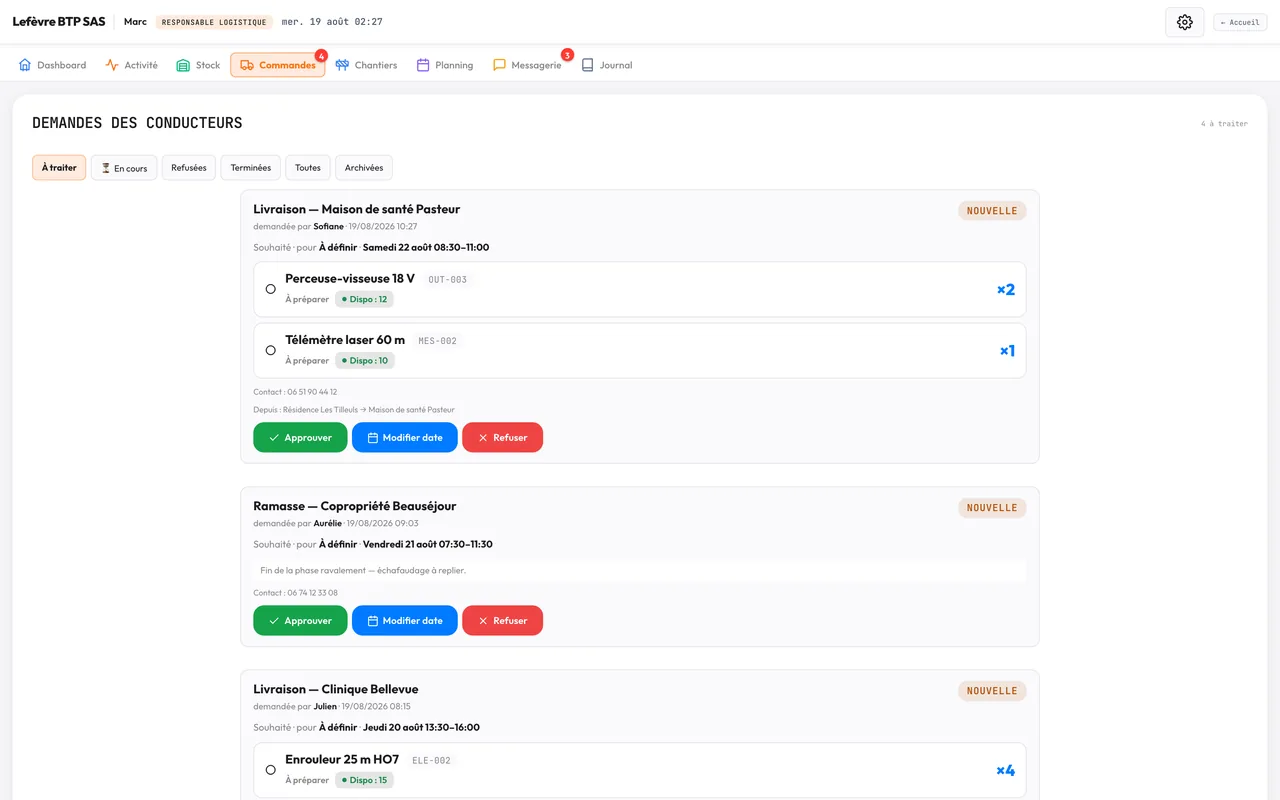Viewport: 1280px width, 800px height.
Task: Click calendar icon on Pasteur Modifier date
Action: (373, 438)
